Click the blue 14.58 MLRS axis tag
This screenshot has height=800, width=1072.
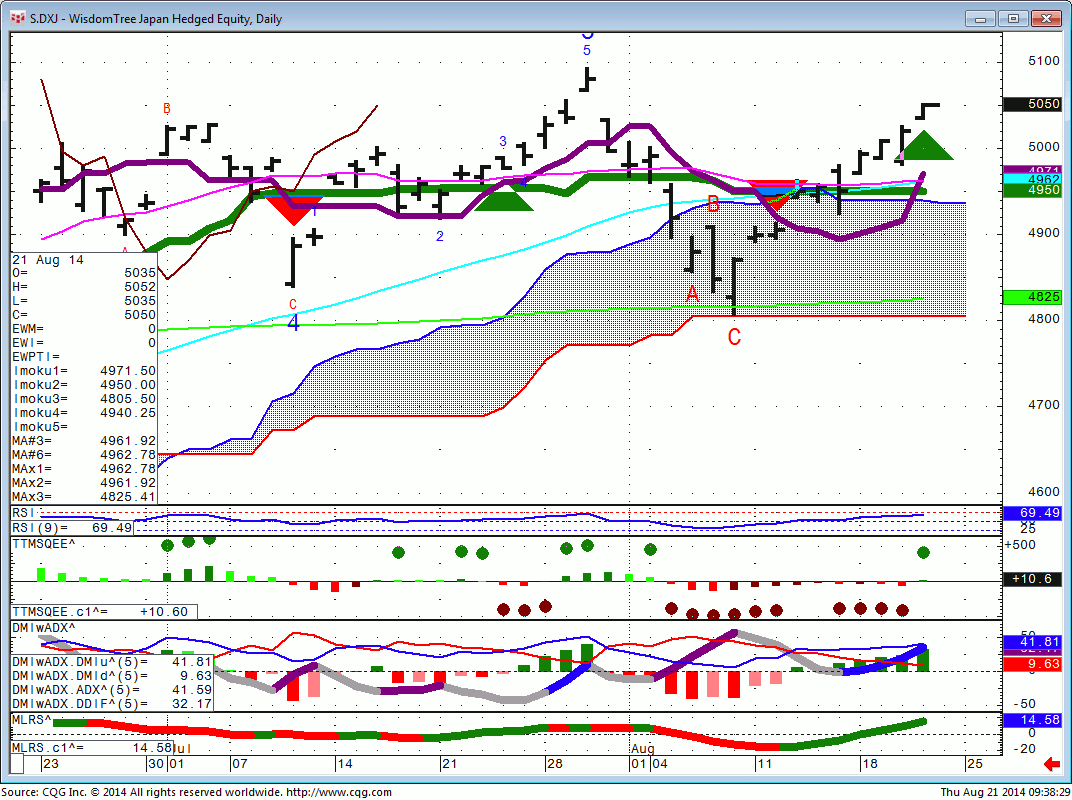click(1032, 720)
